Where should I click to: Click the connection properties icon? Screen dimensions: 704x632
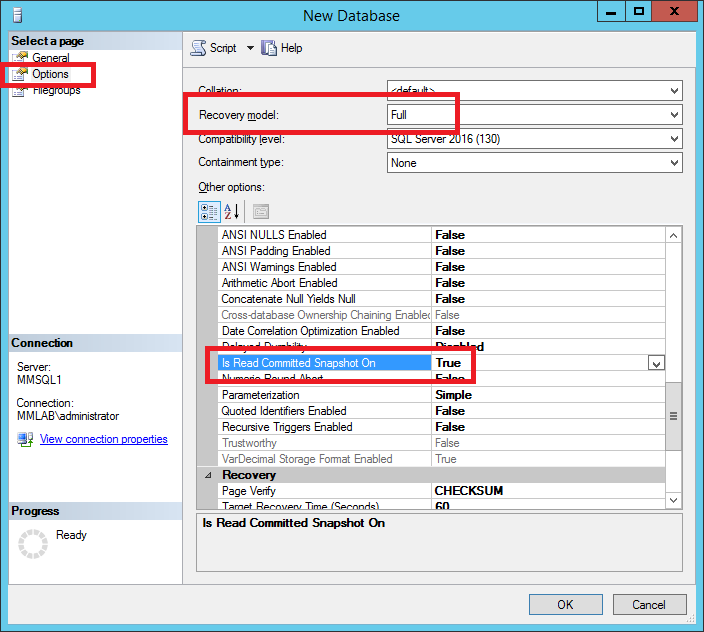[x=25, y=440]
